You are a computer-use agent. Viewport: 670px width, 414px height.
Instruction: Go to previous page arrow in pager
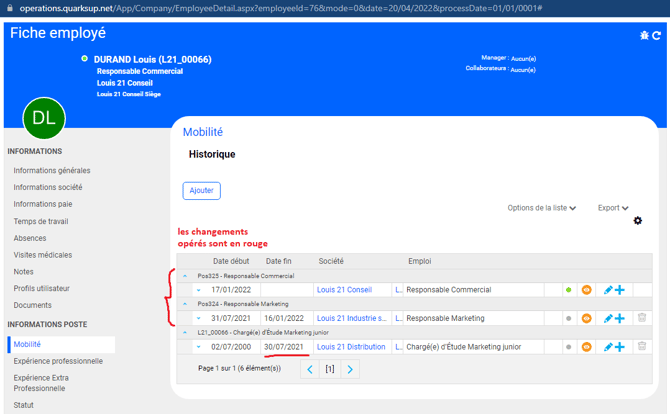(310, 369)
